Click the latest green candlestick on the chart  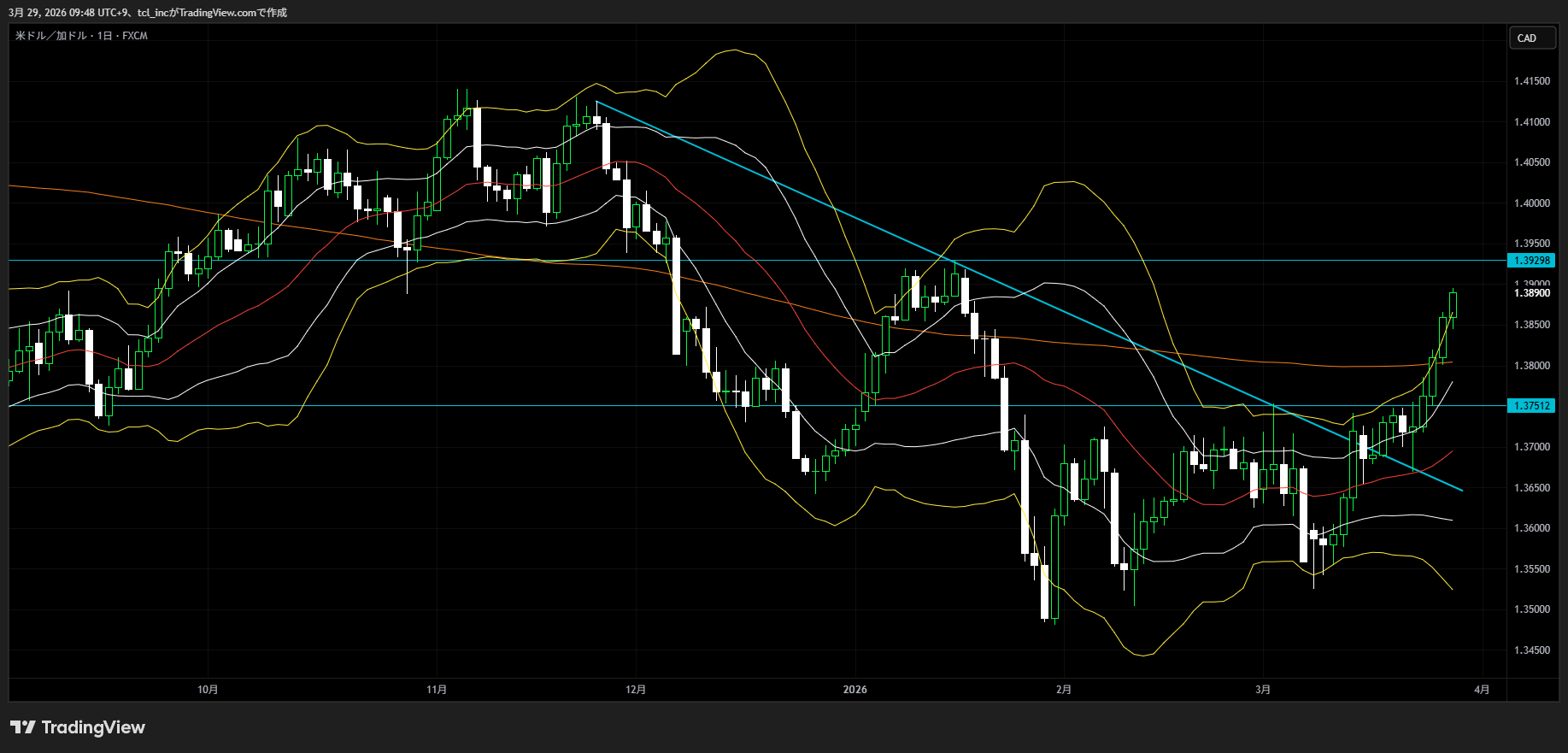pos(1453,305)
